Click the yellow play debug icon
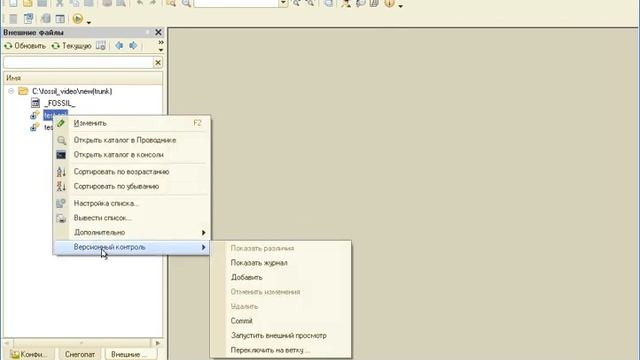Screen dimensions: 640x360 point(78,19)
